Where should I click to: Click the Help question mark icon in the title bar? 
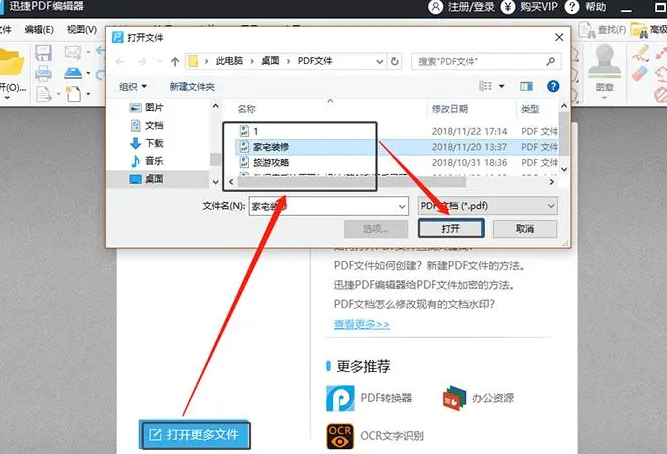pyautogui.click(x=572, y=7)
